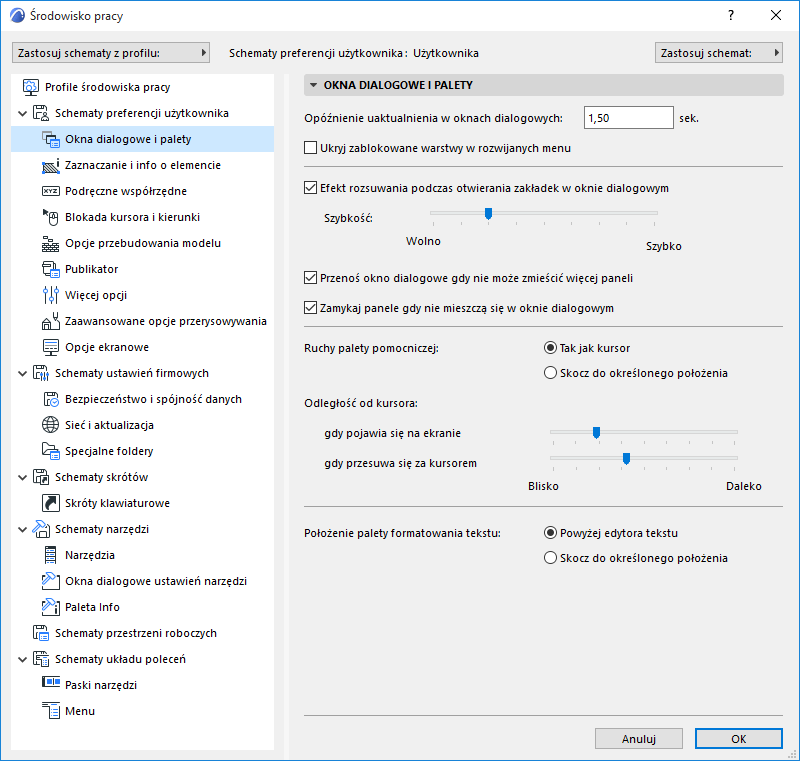The image size is (800, 761).
Task: Click the gdy pojawia się na ekranie slider
Action: click(596, 433)
